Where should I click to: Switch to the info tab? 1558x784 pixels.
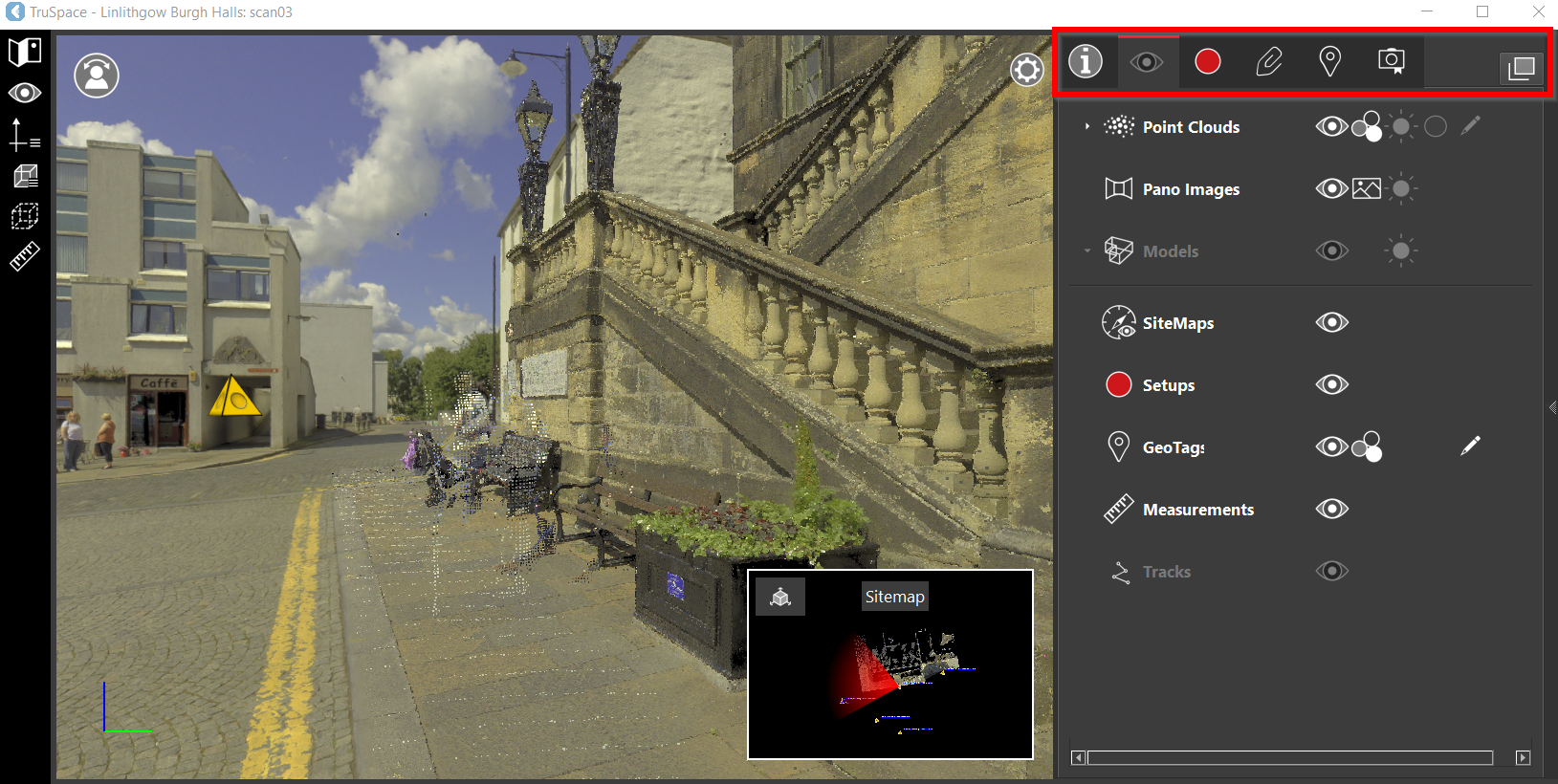pos(1086,62)
